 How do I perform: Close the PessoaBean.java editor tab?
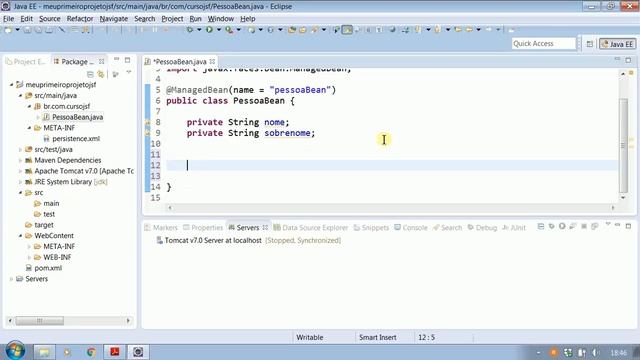click(x=212, y=62)
